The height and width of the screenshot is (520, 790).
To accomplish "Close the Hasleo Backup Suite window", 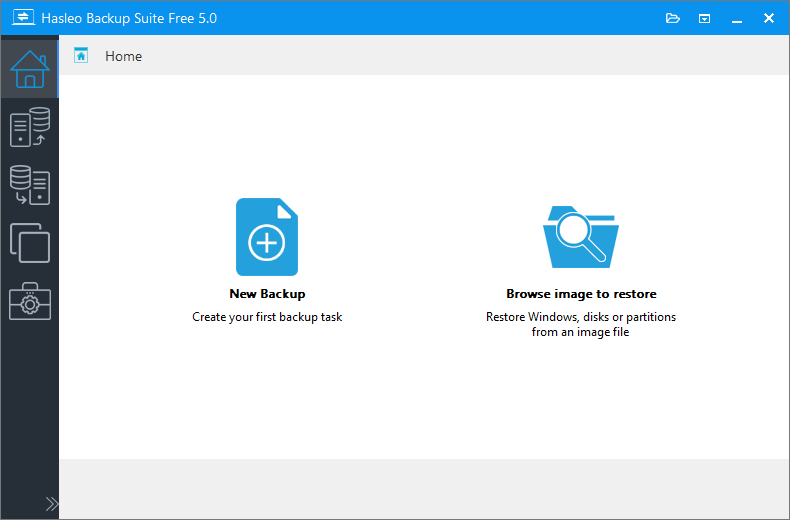I will point(769,18).
